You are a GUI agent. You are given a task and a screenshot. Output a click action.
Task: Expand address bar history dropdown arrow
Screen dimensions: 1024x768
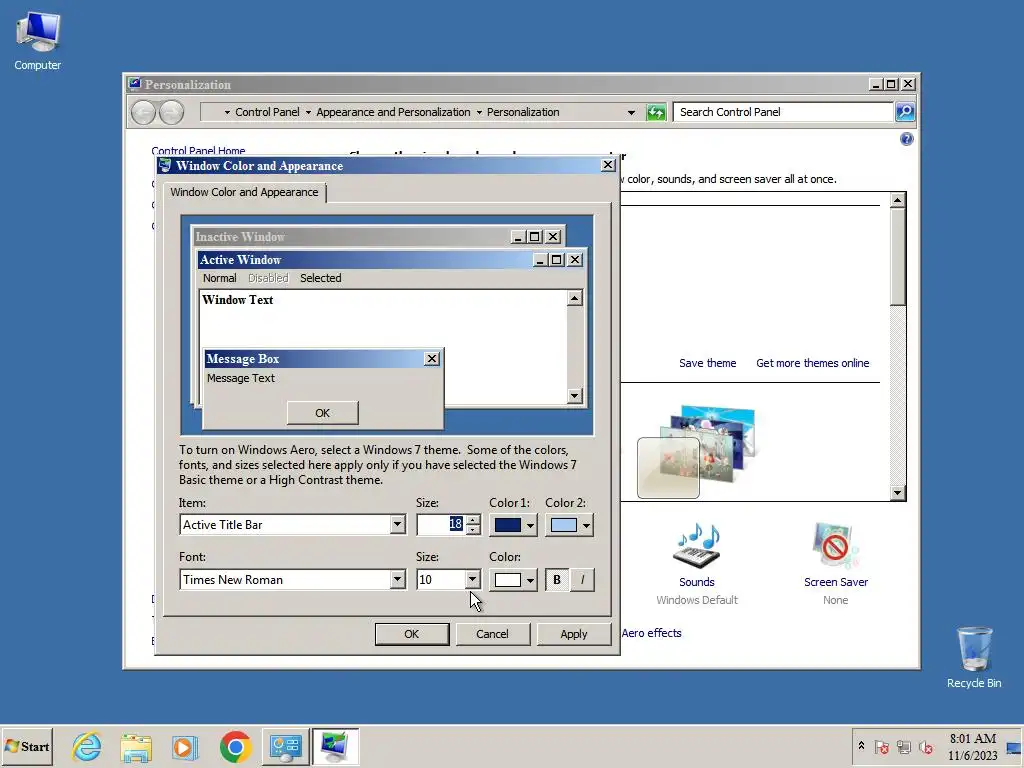tap(631, 112)
